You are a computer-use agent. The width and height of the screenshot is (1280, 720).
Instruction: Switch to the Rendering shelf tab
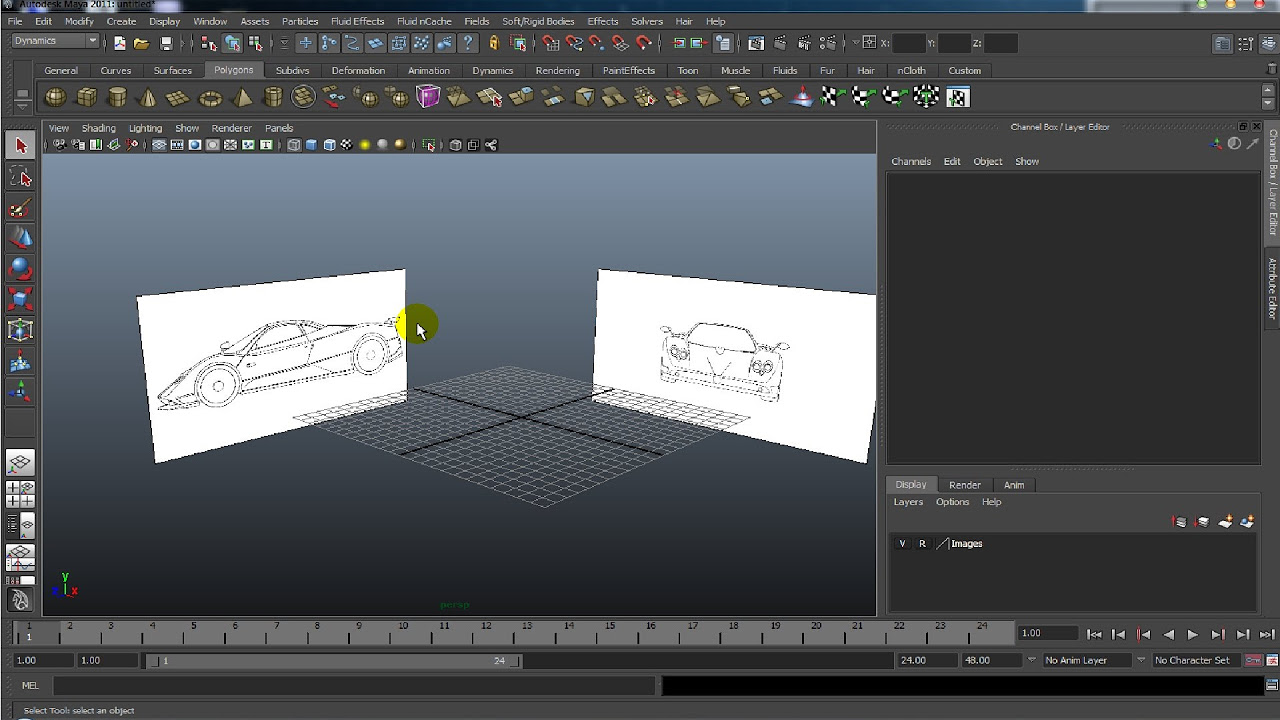coord(557,70)
